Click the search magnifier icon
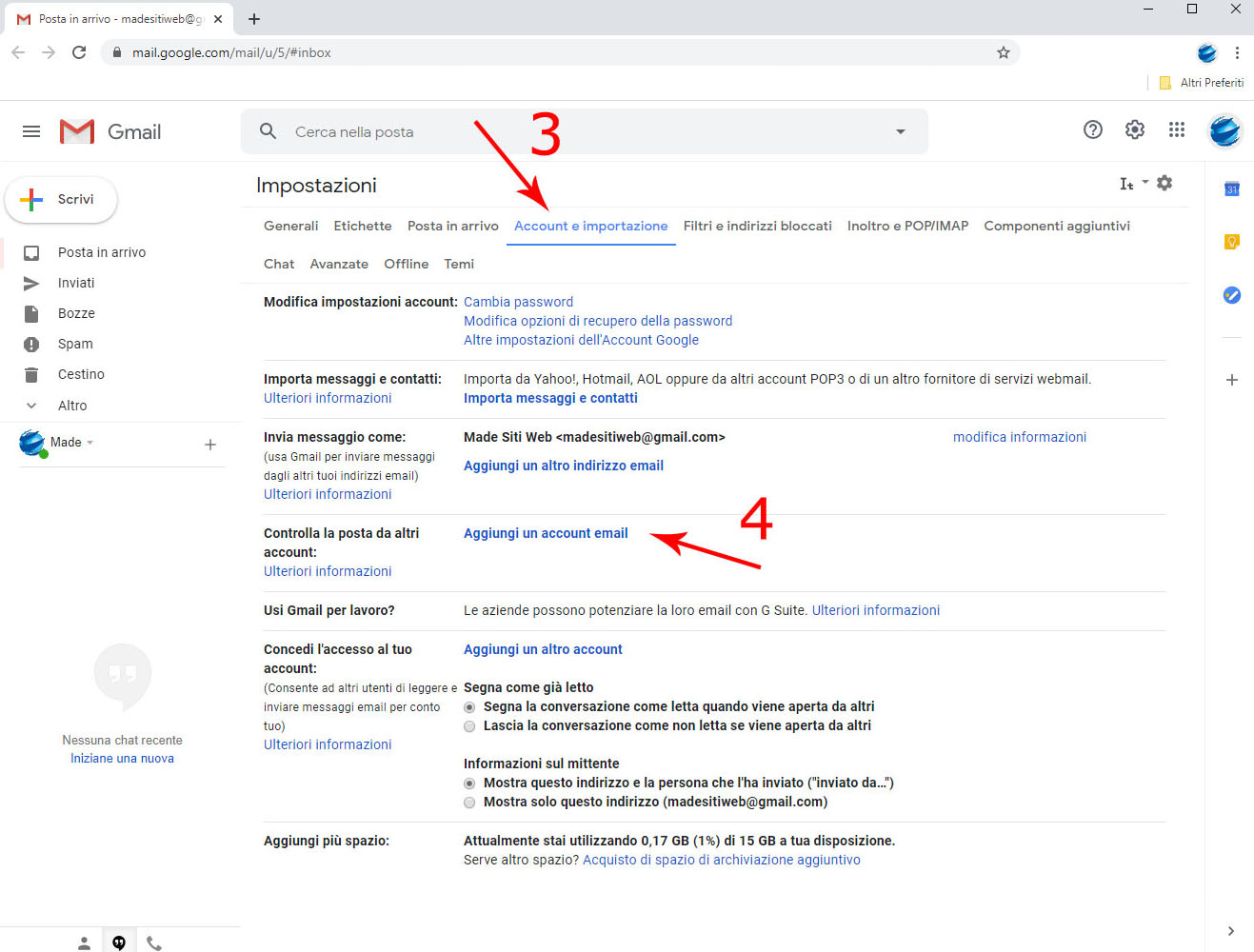The height and width of the screenshot is (952, 1254). coord(269,131)
